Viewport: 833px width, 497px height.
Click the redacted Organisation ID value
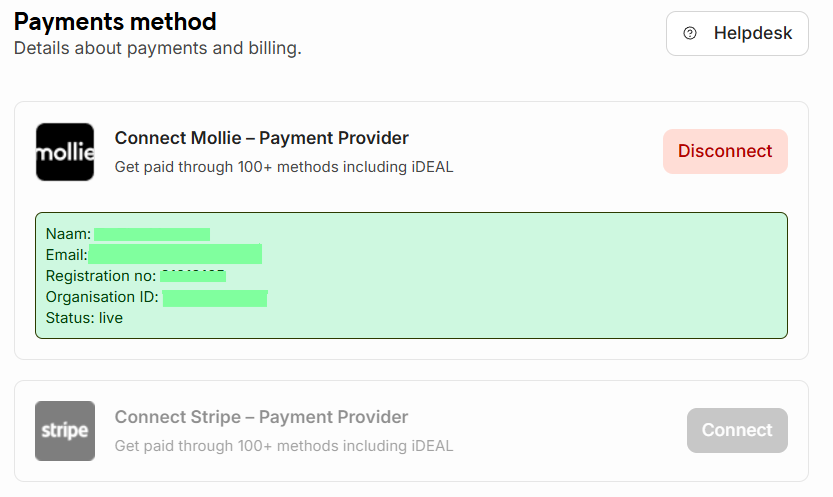coord(215,298)
